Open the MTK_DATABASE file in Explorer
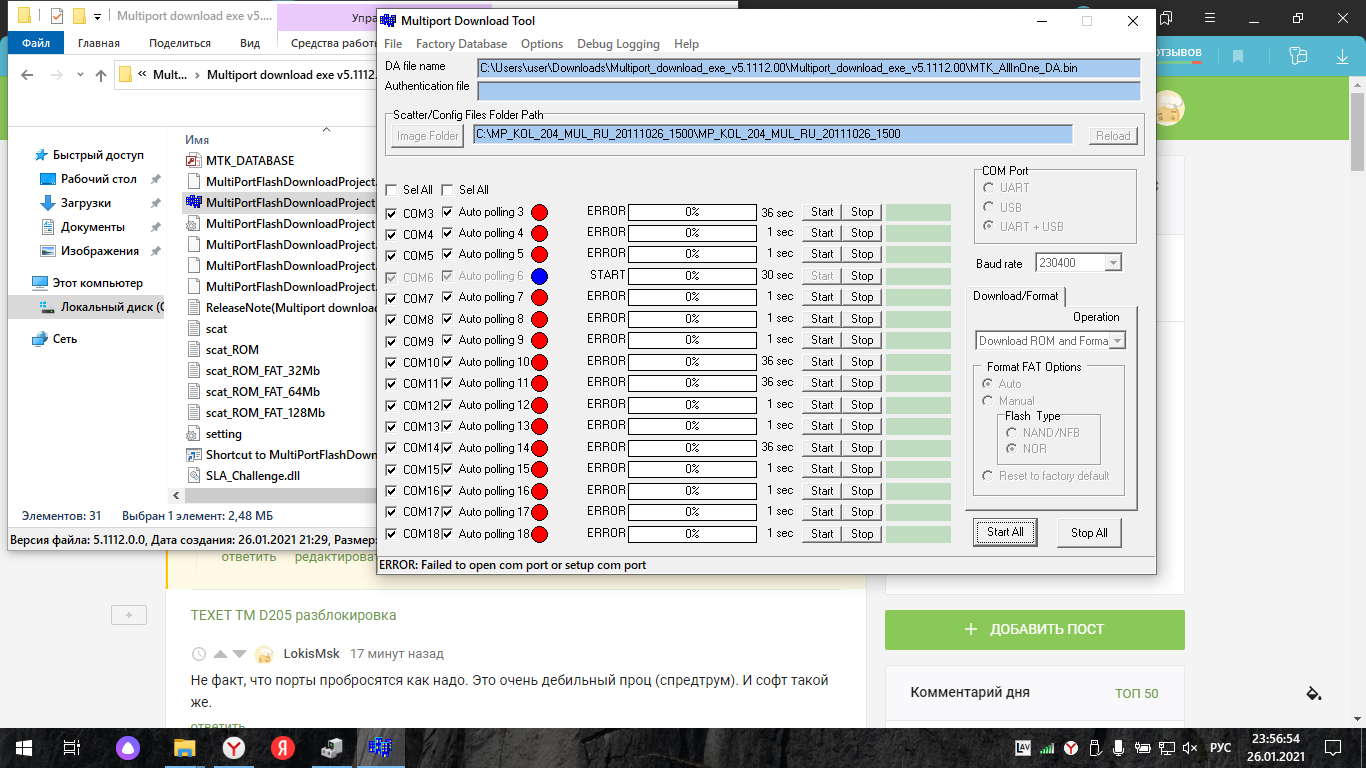 [250, 160]
